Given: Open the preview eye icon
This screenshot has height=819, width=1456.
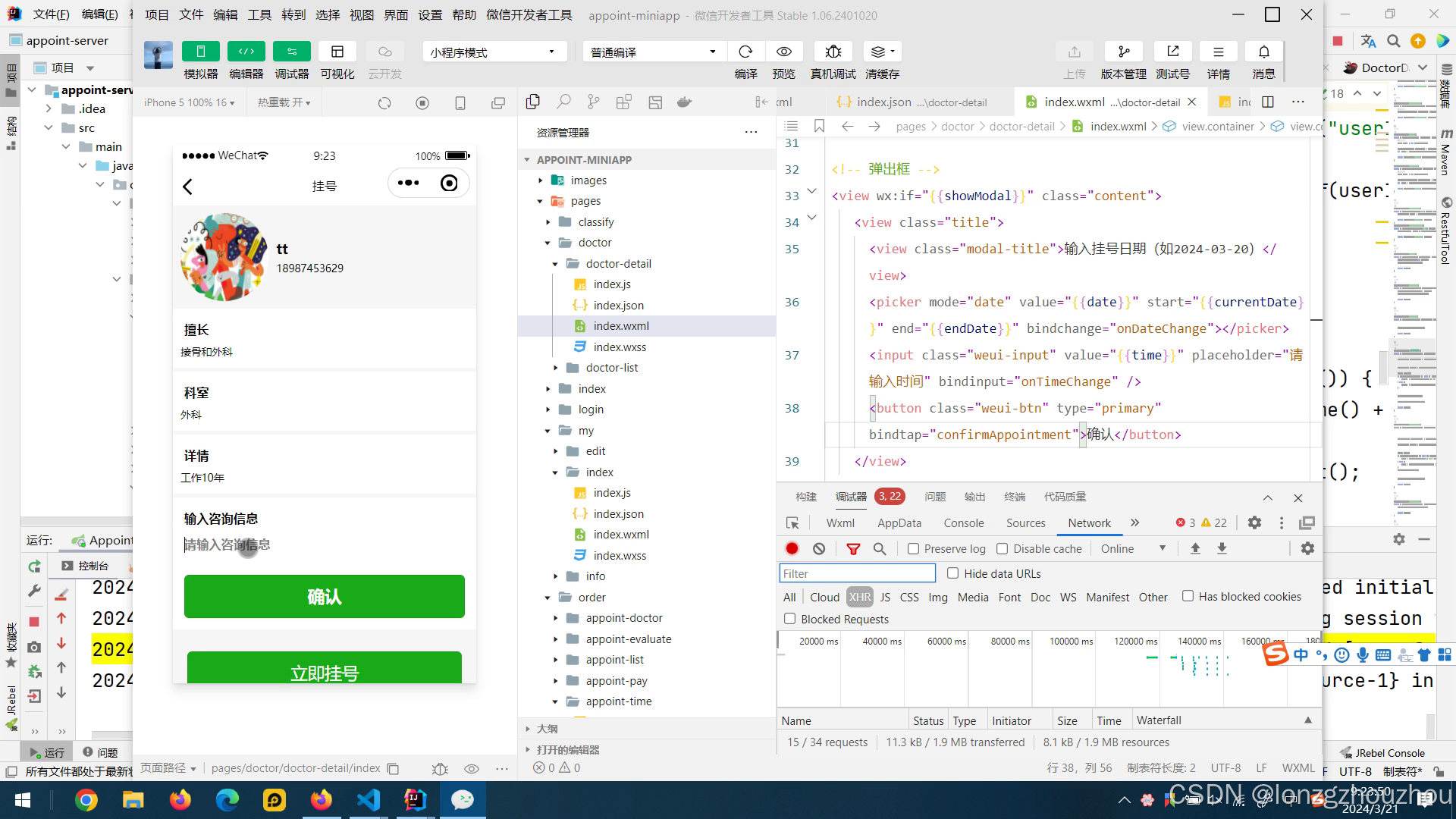Looking at the screenshot, I should coord(783,52).
